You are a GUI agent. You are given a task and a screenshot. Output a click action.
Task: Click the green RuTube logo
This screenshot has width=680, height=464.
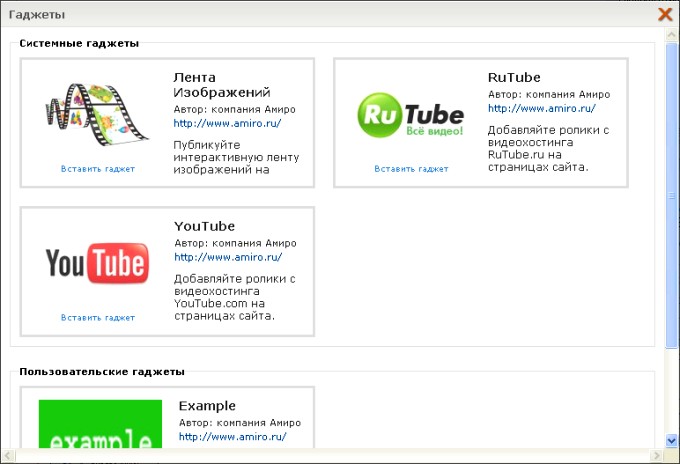[x=411, y=116]
